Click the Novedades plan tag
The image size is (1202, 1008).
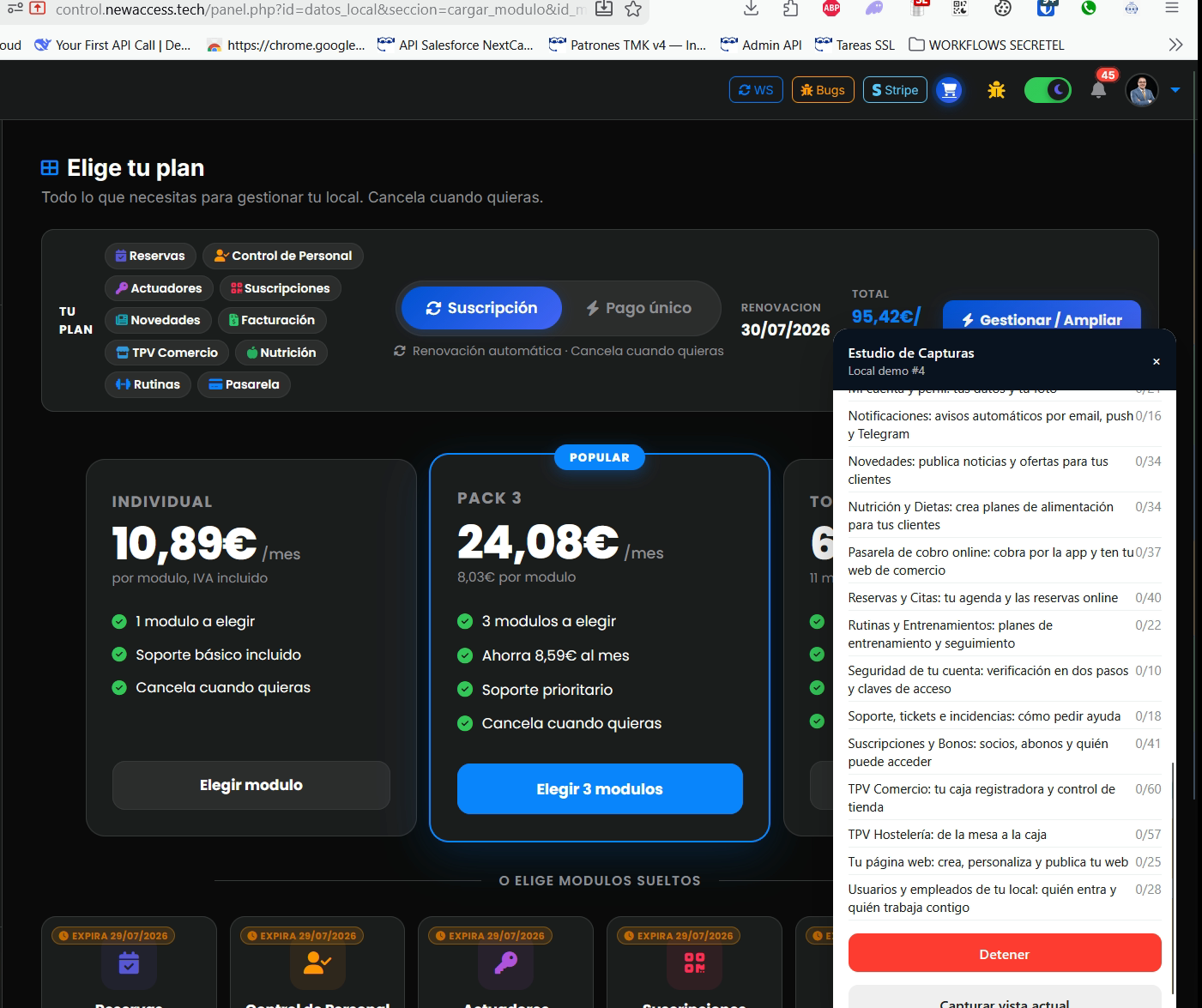click(158, 320)
